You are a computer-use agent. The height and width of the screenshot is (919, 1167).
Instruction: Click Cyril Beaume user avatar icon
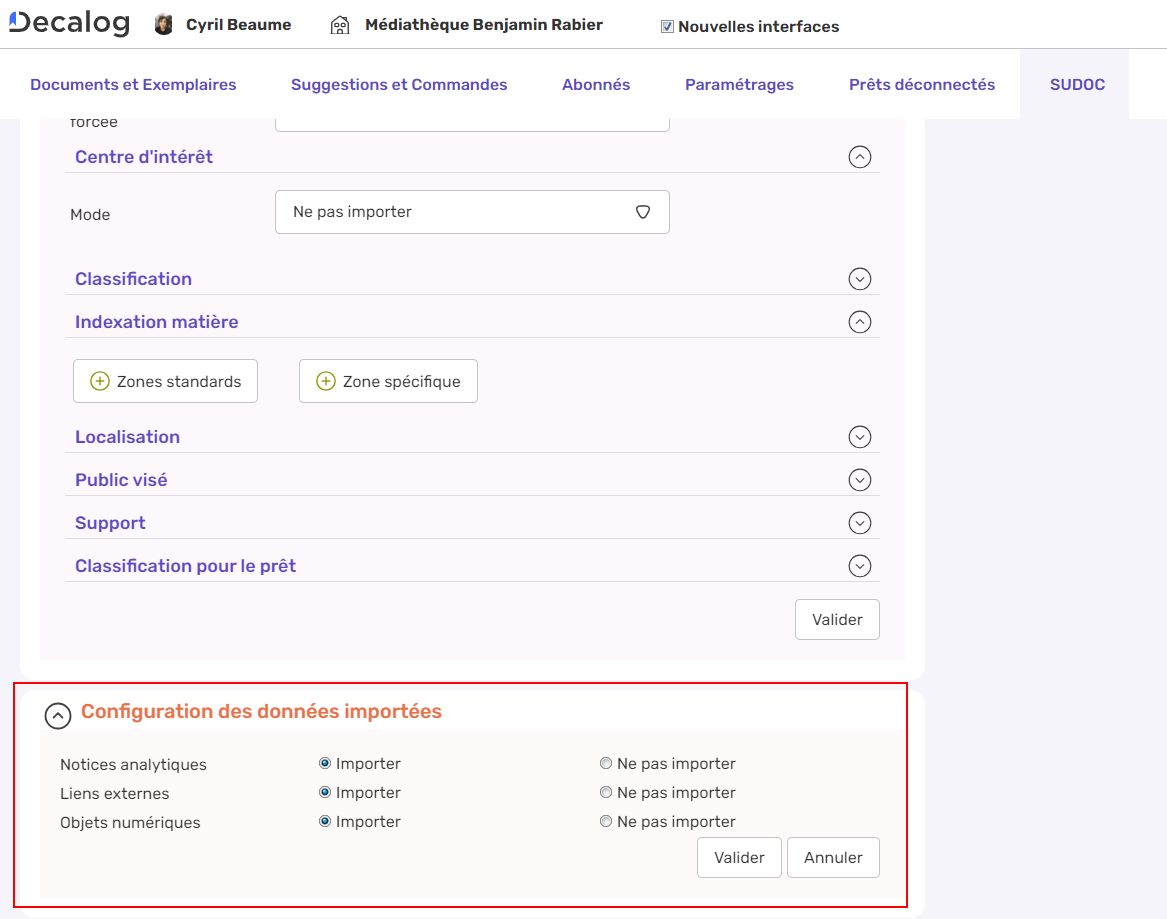point(164,25)
